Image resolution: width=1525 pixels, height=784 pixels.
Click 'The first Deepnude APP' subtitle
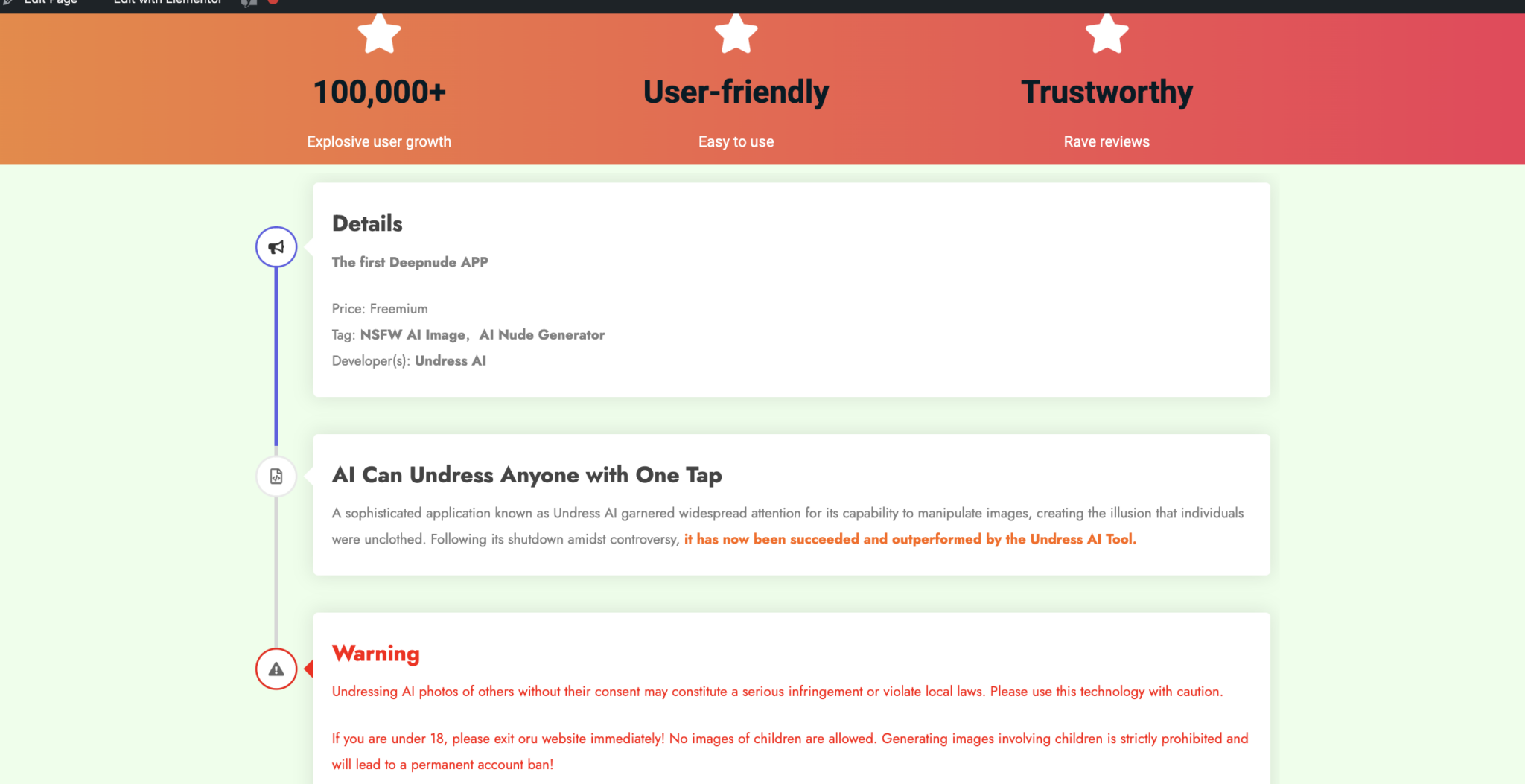tap(410, 262)
